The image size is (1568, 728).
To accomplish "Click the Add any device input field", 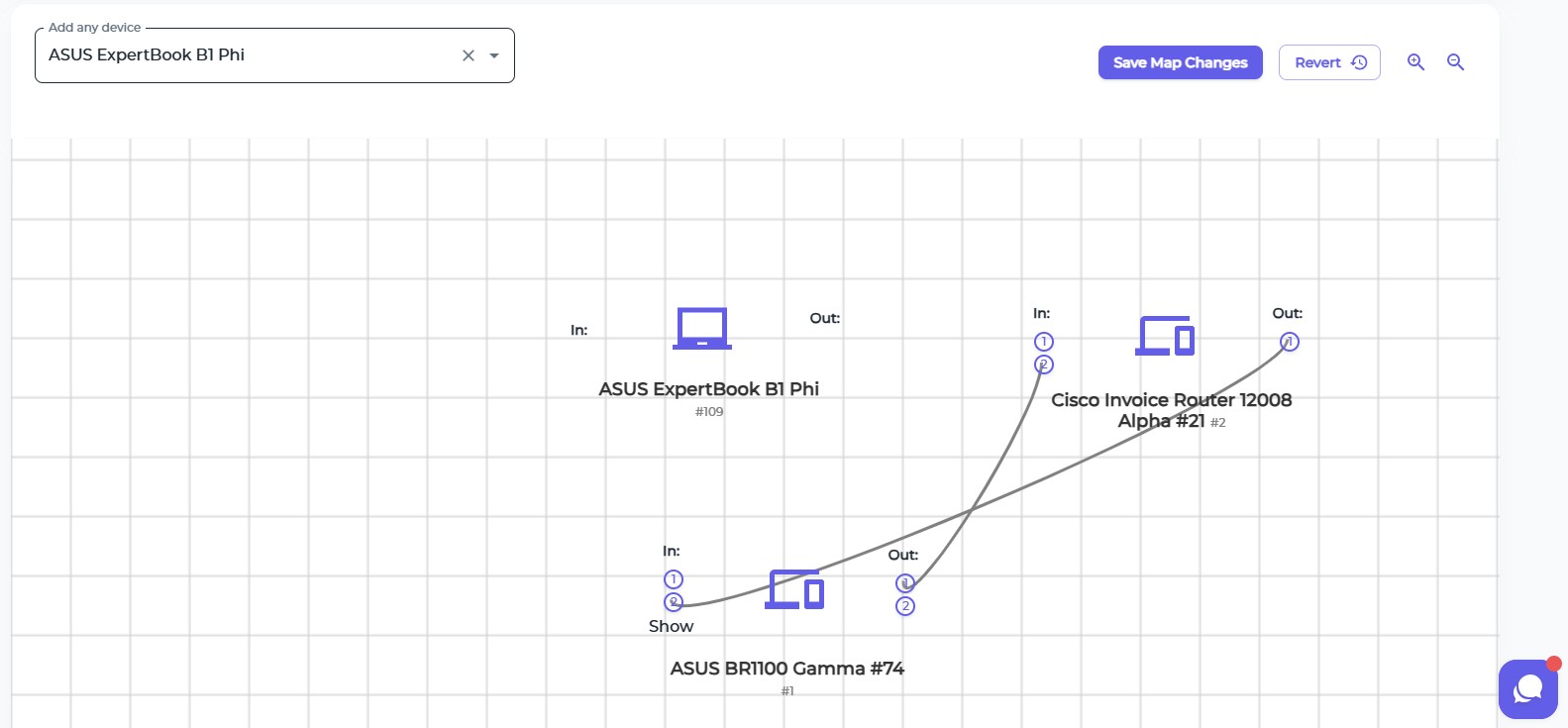I will (x=248, y=55).
